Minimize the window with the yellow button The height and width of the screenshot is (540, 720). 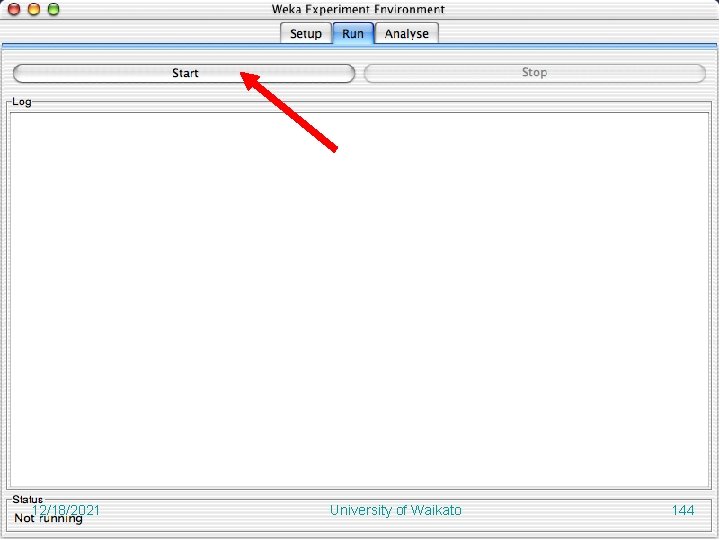pos(34,9)
